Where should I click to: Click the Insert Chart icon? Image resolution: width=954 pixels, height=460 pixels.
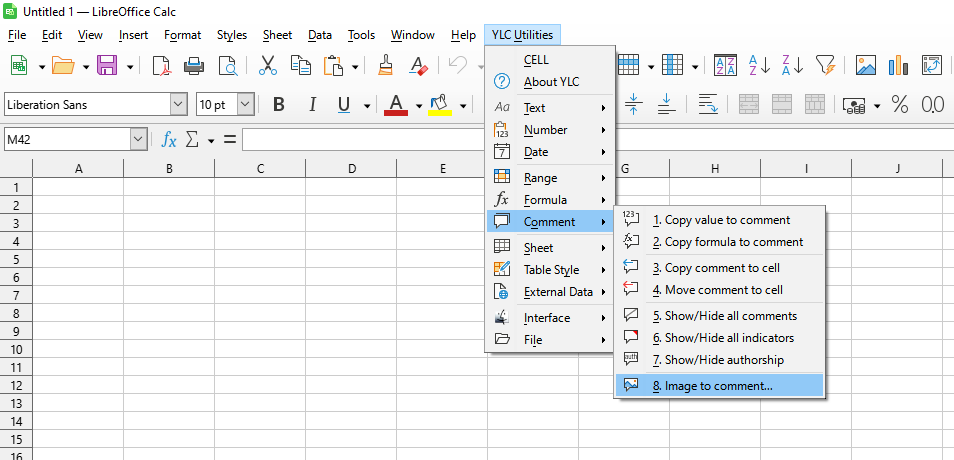pos(898,66)
